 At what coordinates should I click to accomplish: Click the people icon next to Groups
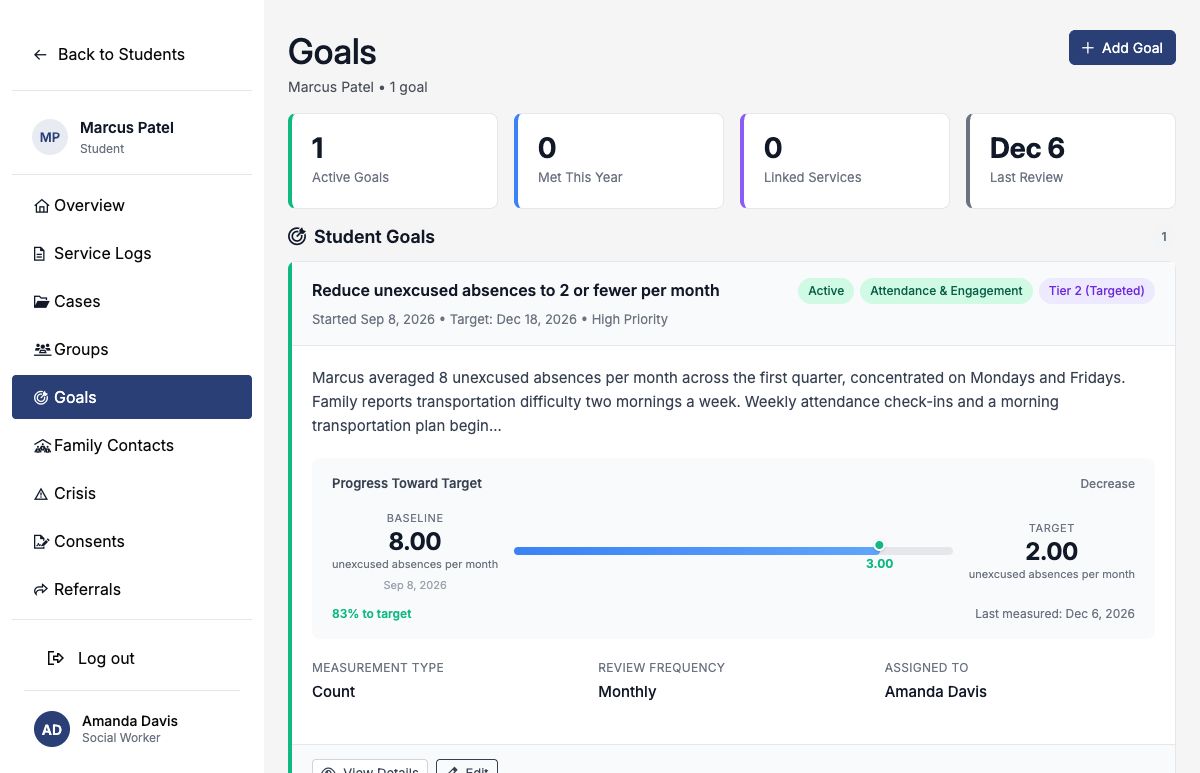[42, 350]
